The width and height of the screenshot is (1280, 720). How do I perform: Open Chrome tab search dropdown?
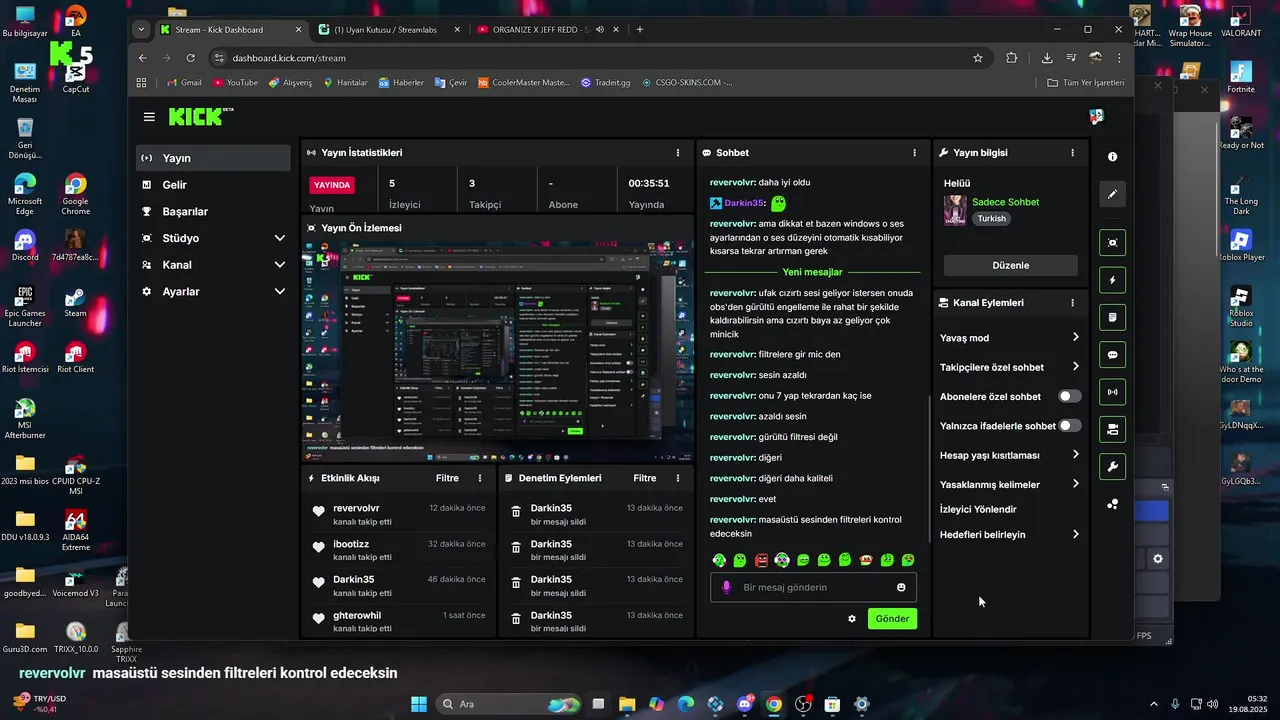pyautogui.click(x=141, y=29)
